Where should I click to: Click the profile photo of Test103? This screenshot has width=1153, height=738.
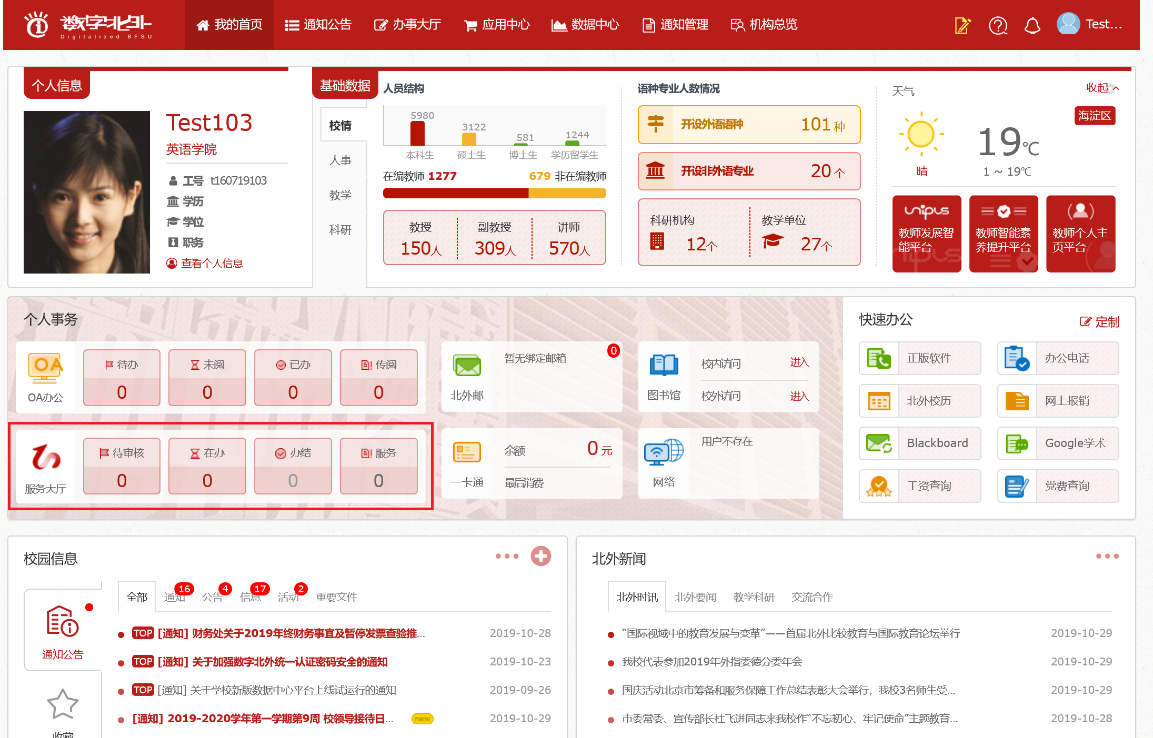(x=87, y=193)
